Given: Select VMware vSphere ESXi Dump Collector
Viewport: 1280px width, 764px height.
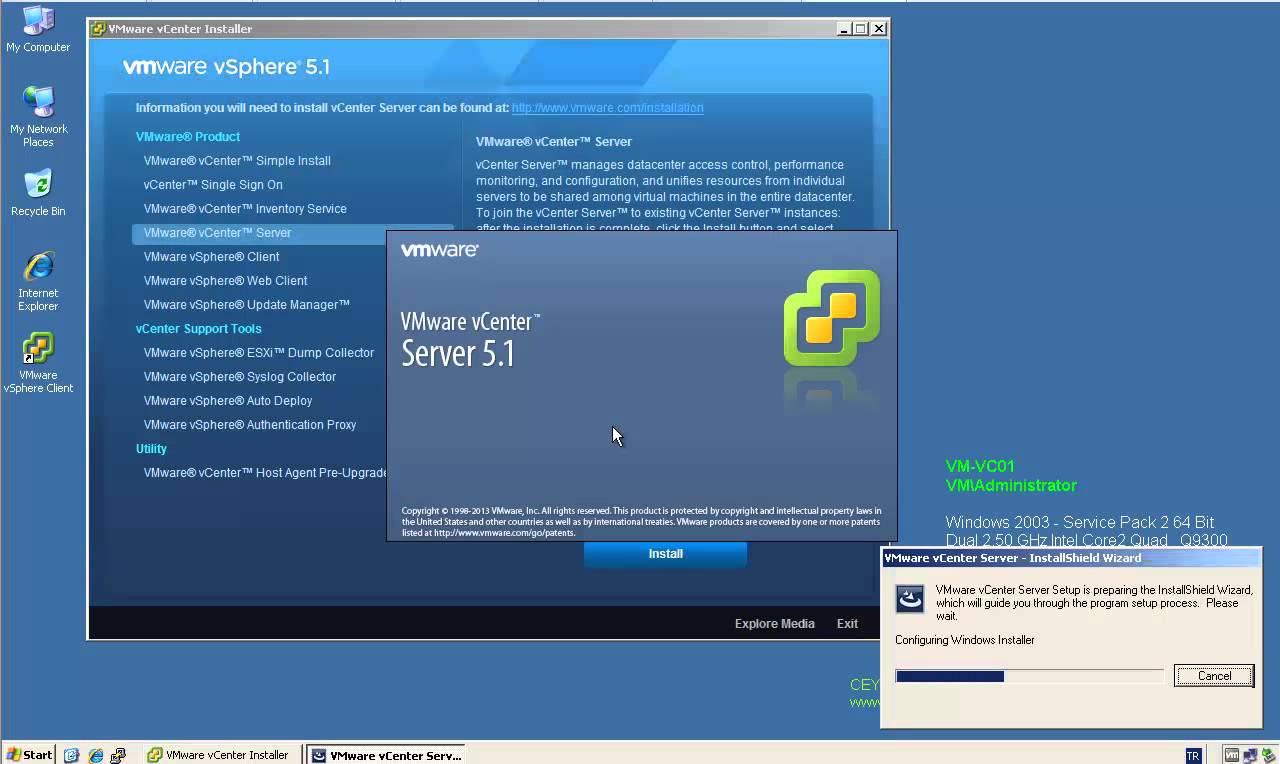Looking at the screenshot, I should click(x=258, y=352).
